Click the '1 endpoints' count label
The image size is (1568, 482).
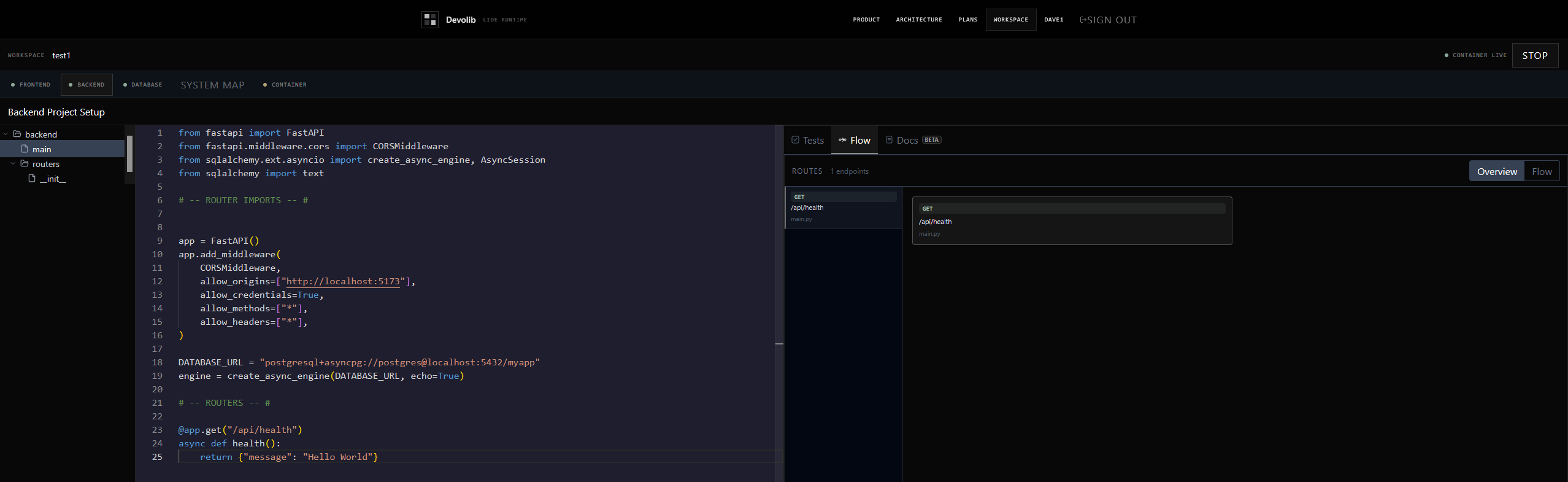(850, 171)
